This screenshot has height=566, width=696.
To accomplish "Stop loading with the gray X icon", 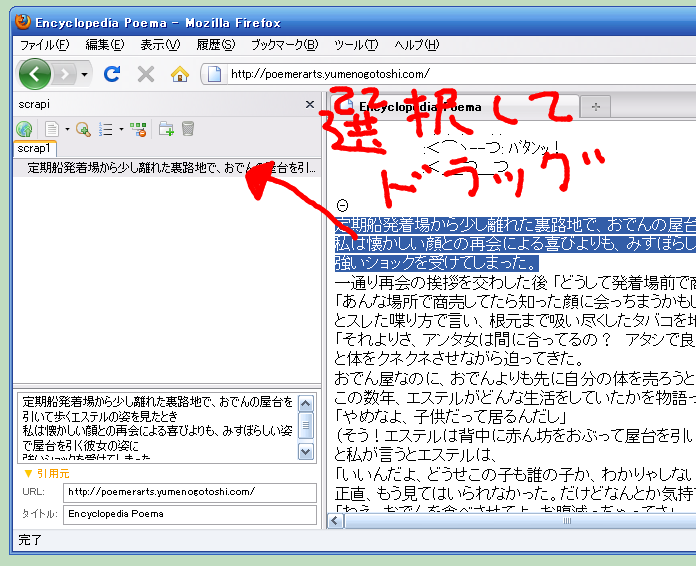I will click(146, 74).
